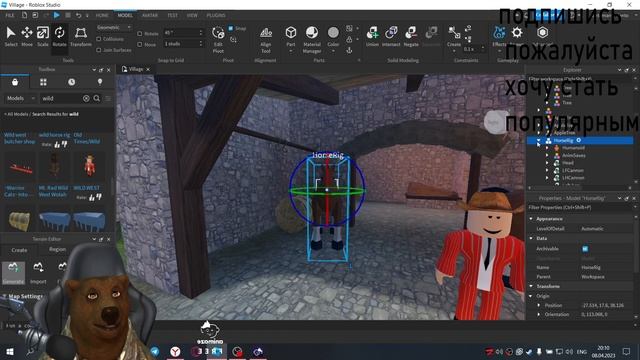Select the AnimSaves item in Explorer
Viewport: 640px width, 360px height.
point(573,156)
